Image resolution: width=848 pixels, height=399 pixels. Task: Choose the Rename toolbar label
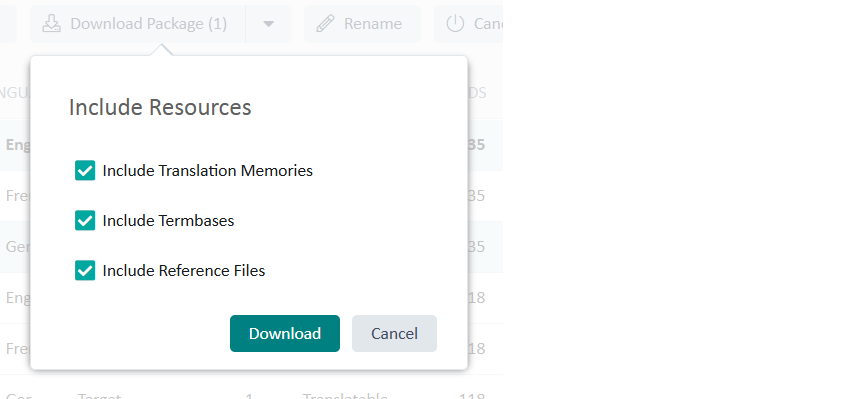coord(373,24)
